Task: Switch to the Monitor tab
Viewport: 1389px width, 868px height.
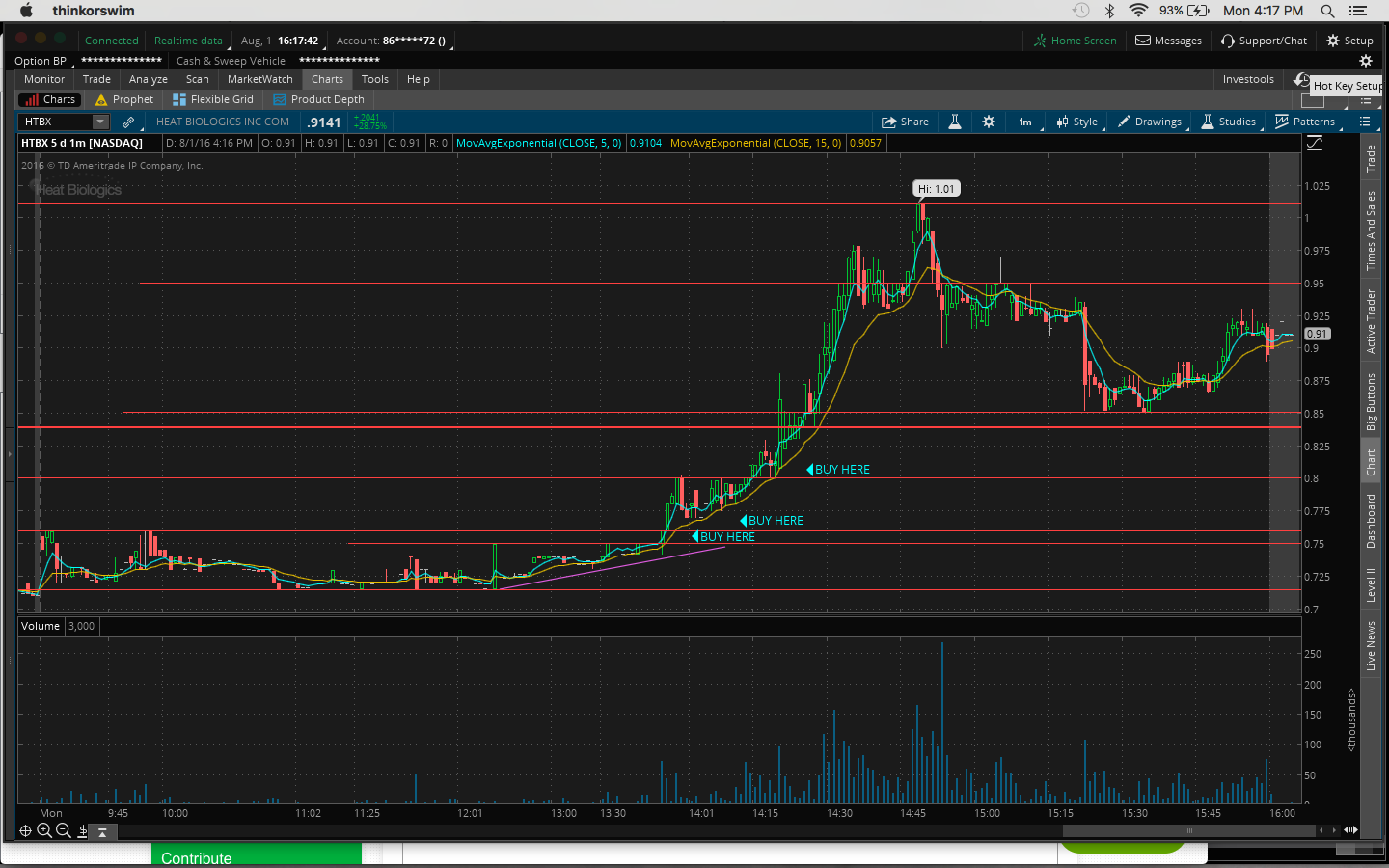Action: point(44,79)
